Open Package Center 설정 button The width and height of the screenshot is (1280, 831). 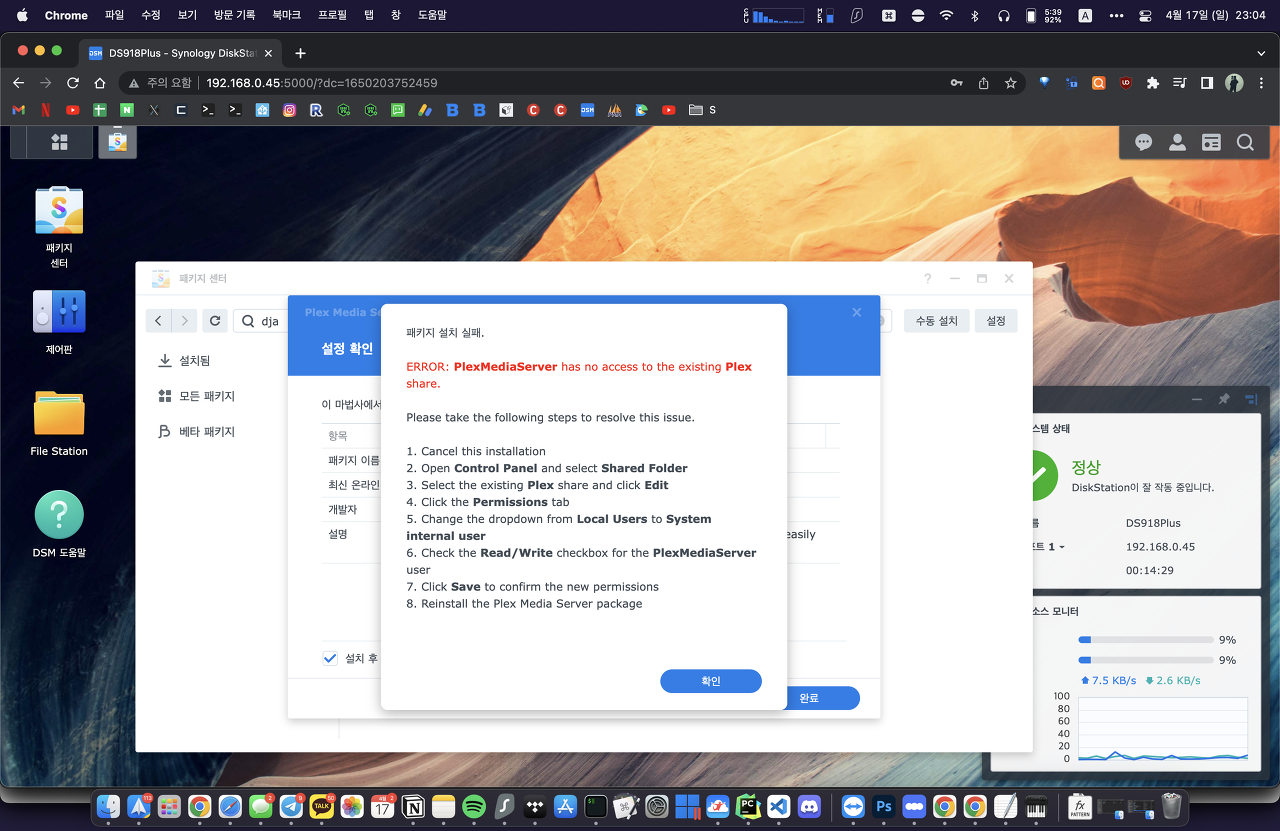click(x=996, y=321)
